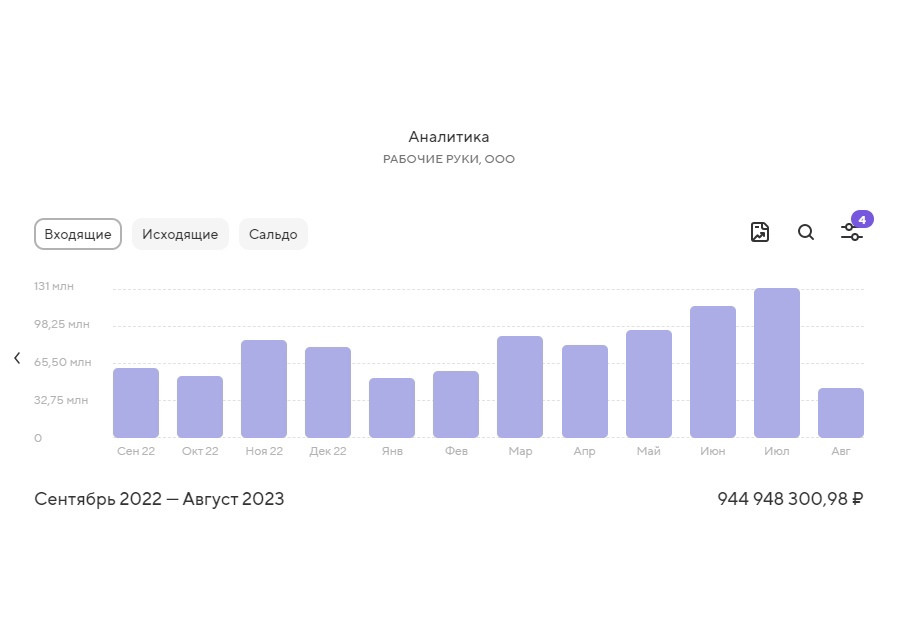Select the Сен 22 chart bar
909x633 pixels.
coord(136,403)
